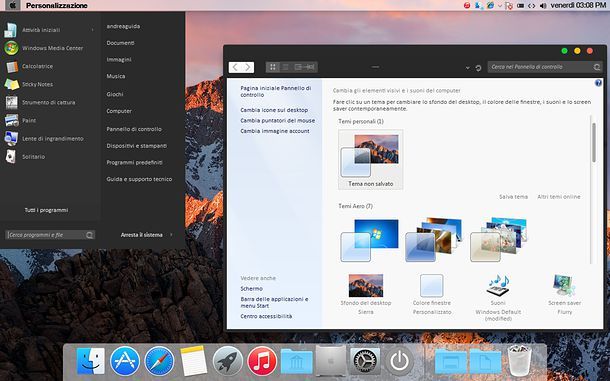Open Tutti i programmi list
The width and height of the screenshot is (610, 381).
click(x=46, y=210)
